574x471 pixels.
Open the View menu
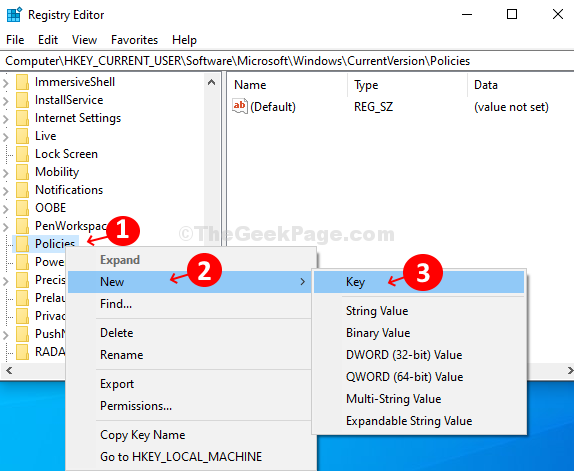(84, 40)
